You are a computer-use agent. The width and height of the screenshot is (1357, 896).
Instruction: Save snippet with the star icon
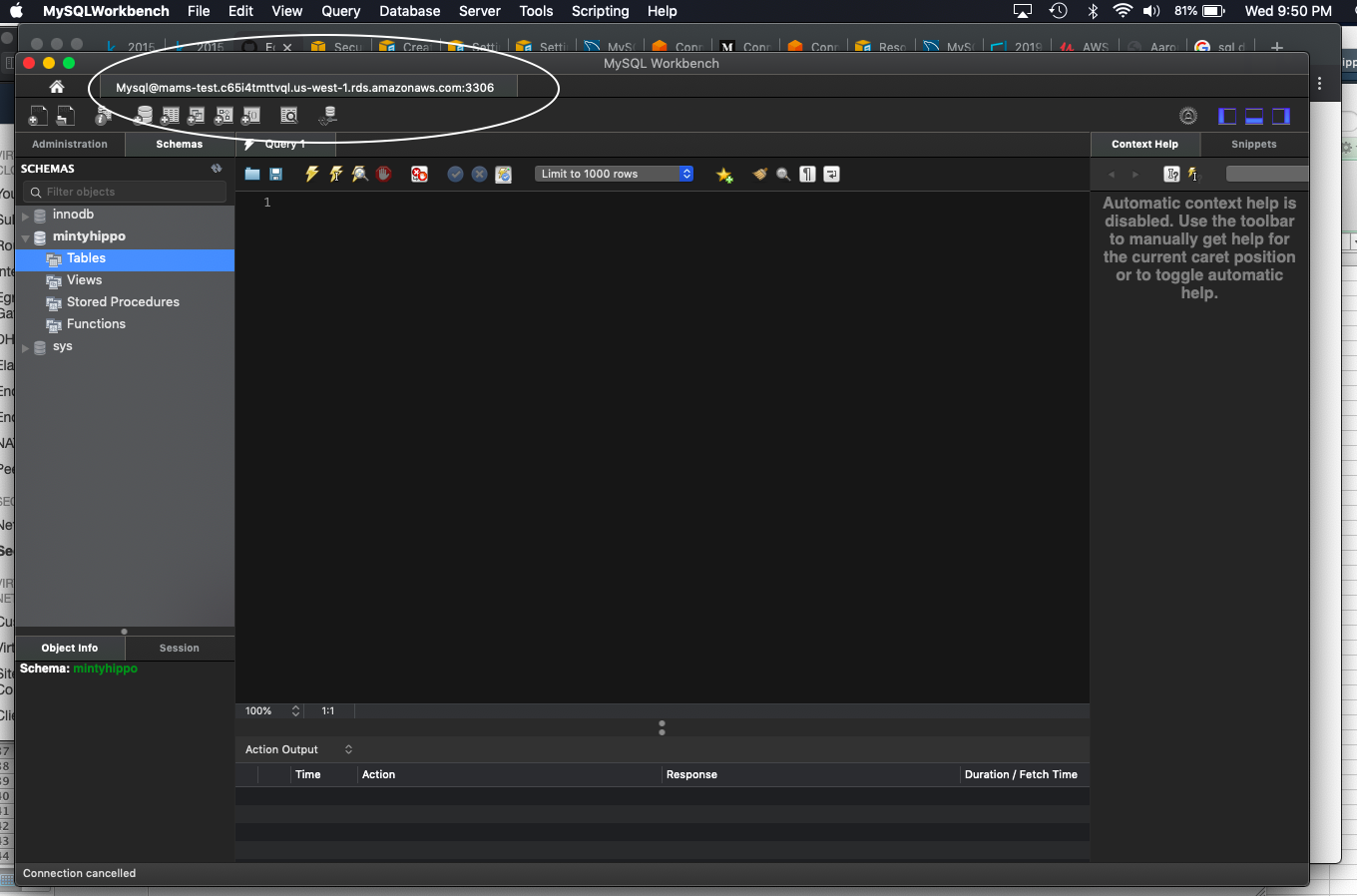tap(724, 175)
